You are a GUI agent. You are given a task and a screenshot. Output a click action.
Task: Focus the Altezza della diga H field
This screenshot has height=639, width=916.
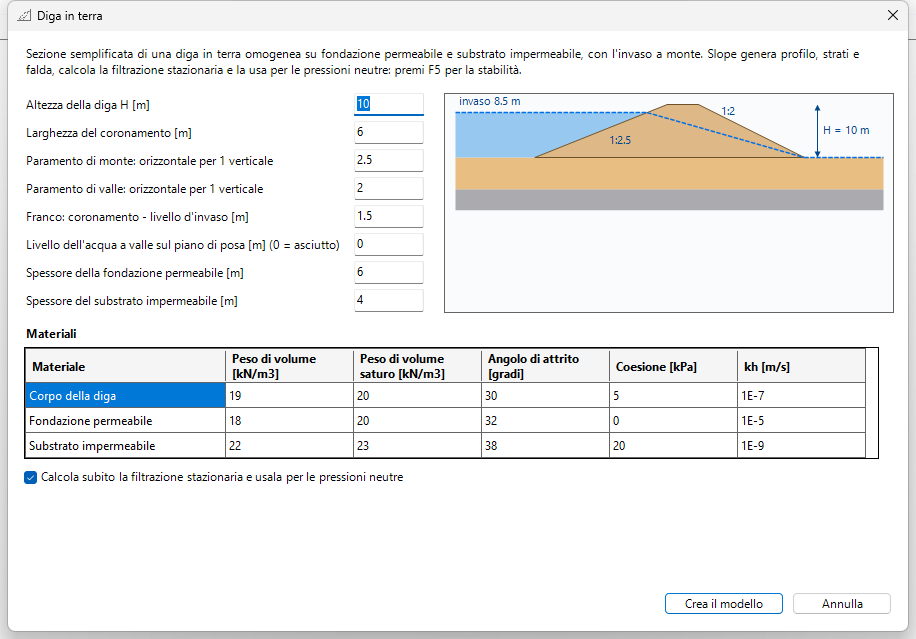coord(388,104)
